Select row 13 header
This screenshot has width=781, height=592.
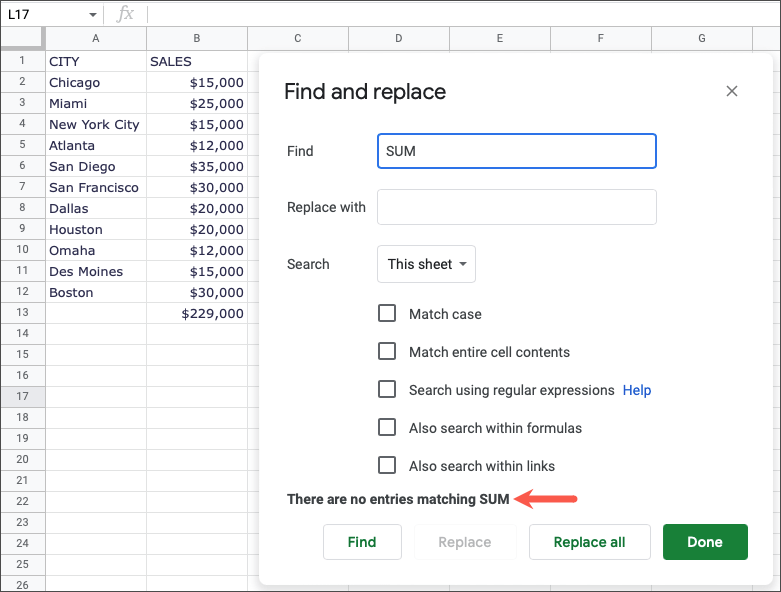tap(22, 313)
